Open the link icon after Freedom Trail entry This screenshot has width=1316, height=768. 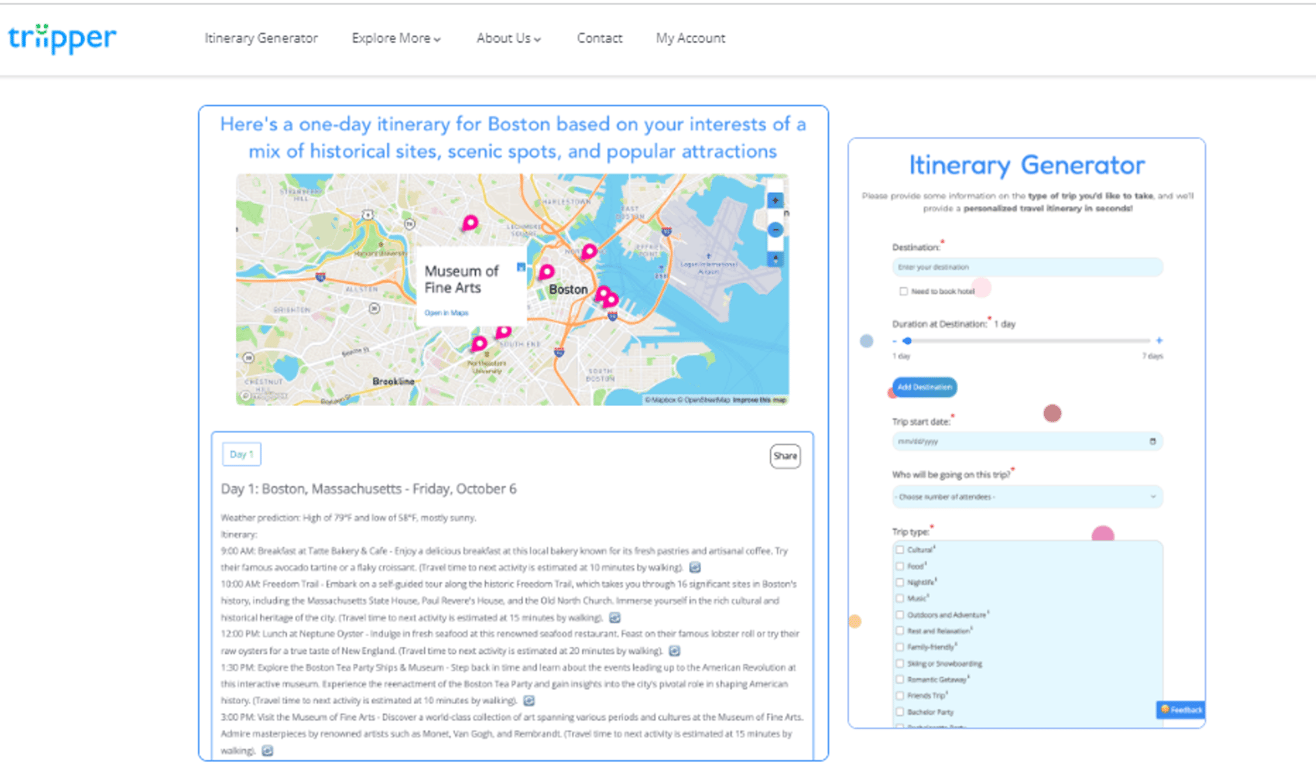(x=615, y=618)
